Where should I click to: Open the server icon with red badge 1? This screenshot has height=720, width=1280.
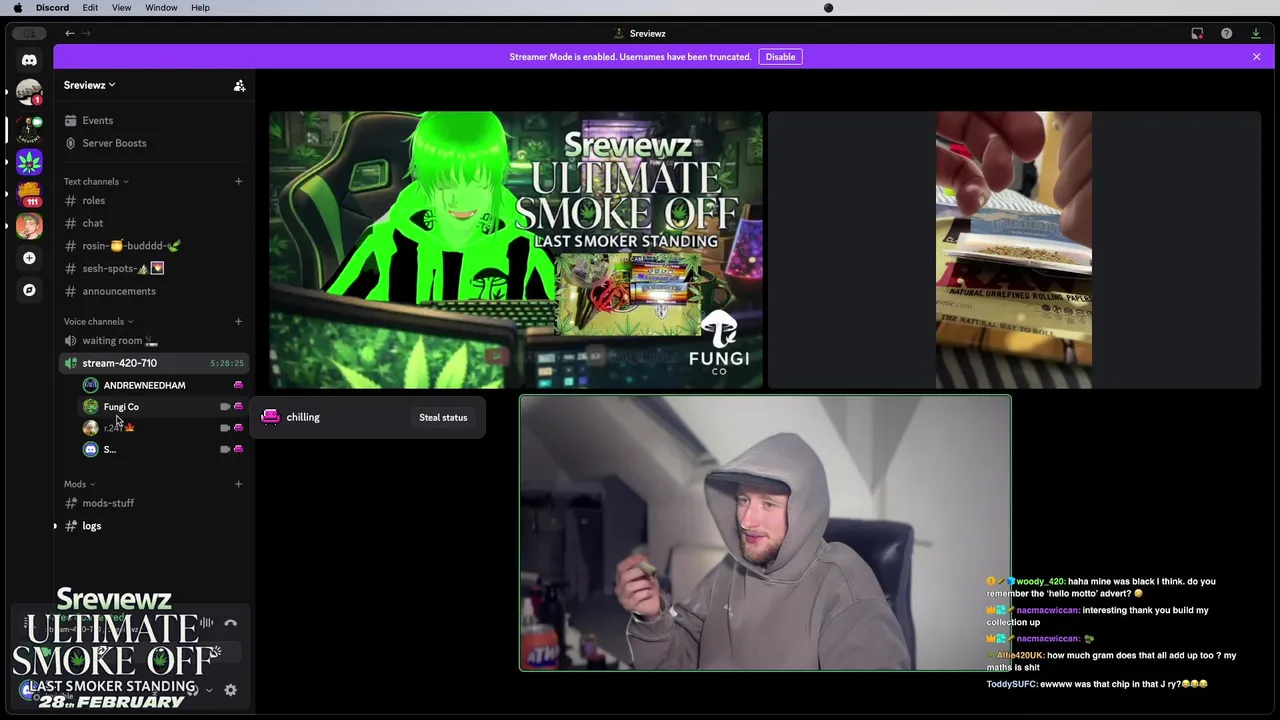(x=29, y=93)
